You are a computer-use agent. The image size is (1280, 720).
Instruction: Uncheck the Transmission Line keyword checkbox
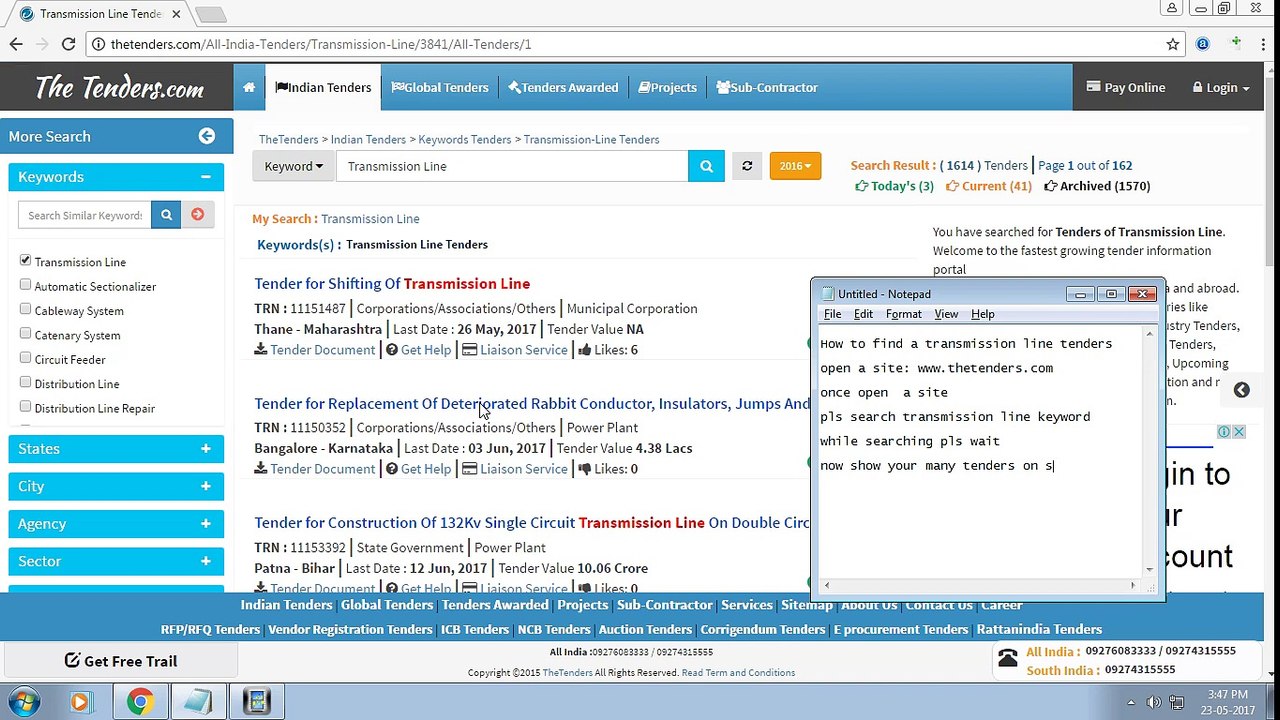click(25, 260)
